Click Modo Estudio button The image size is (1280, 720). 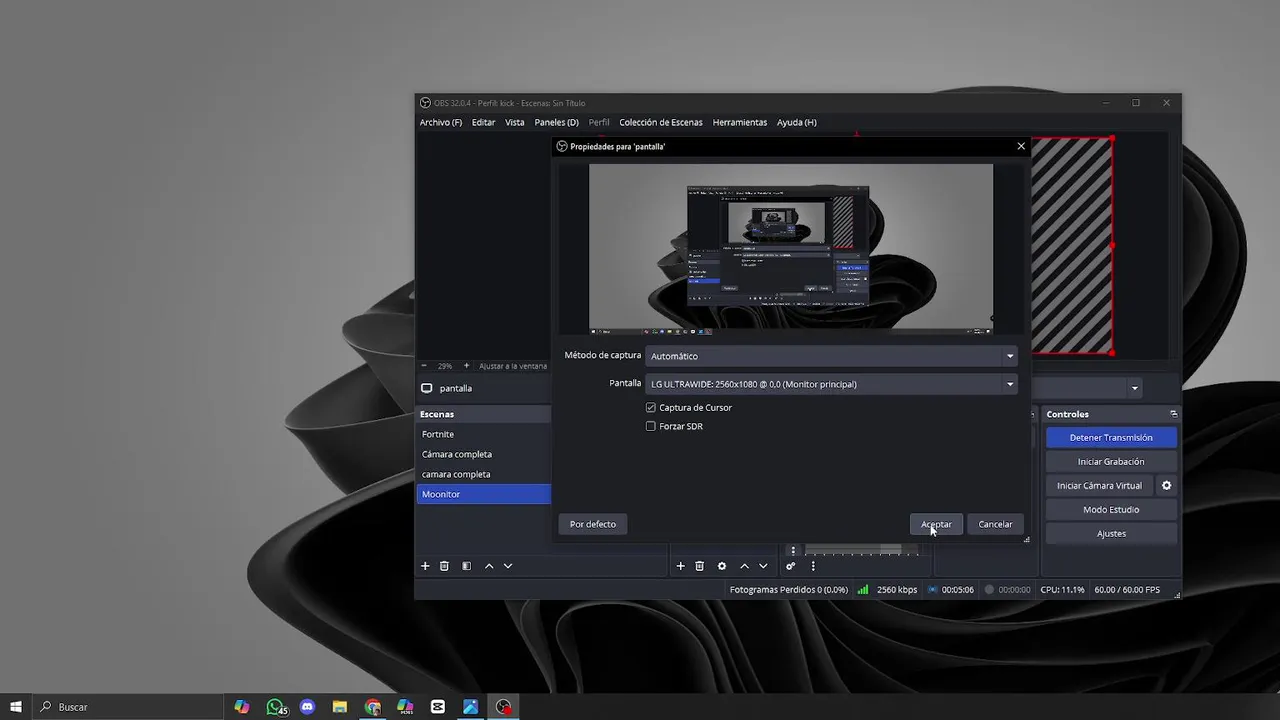(1111, 509)
